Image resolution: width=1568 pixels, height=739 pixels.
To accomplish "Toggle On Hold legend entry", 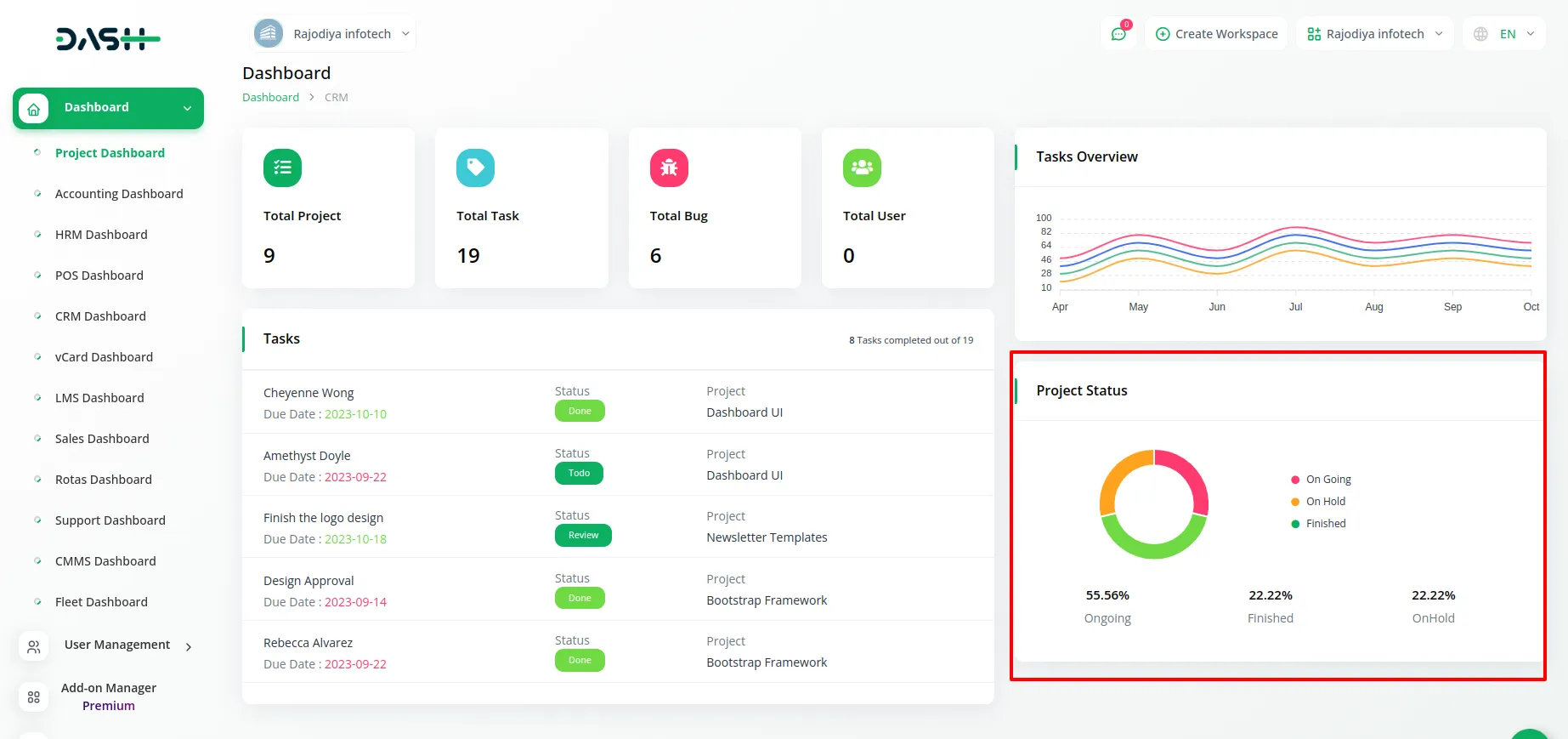I will (x=1325, y=502).
